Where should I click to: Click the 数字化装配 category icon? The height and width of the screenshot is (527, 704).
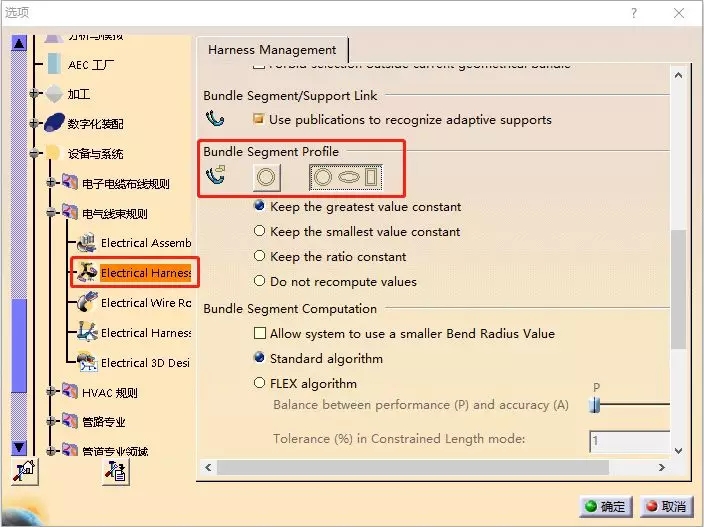click(53, 124)
